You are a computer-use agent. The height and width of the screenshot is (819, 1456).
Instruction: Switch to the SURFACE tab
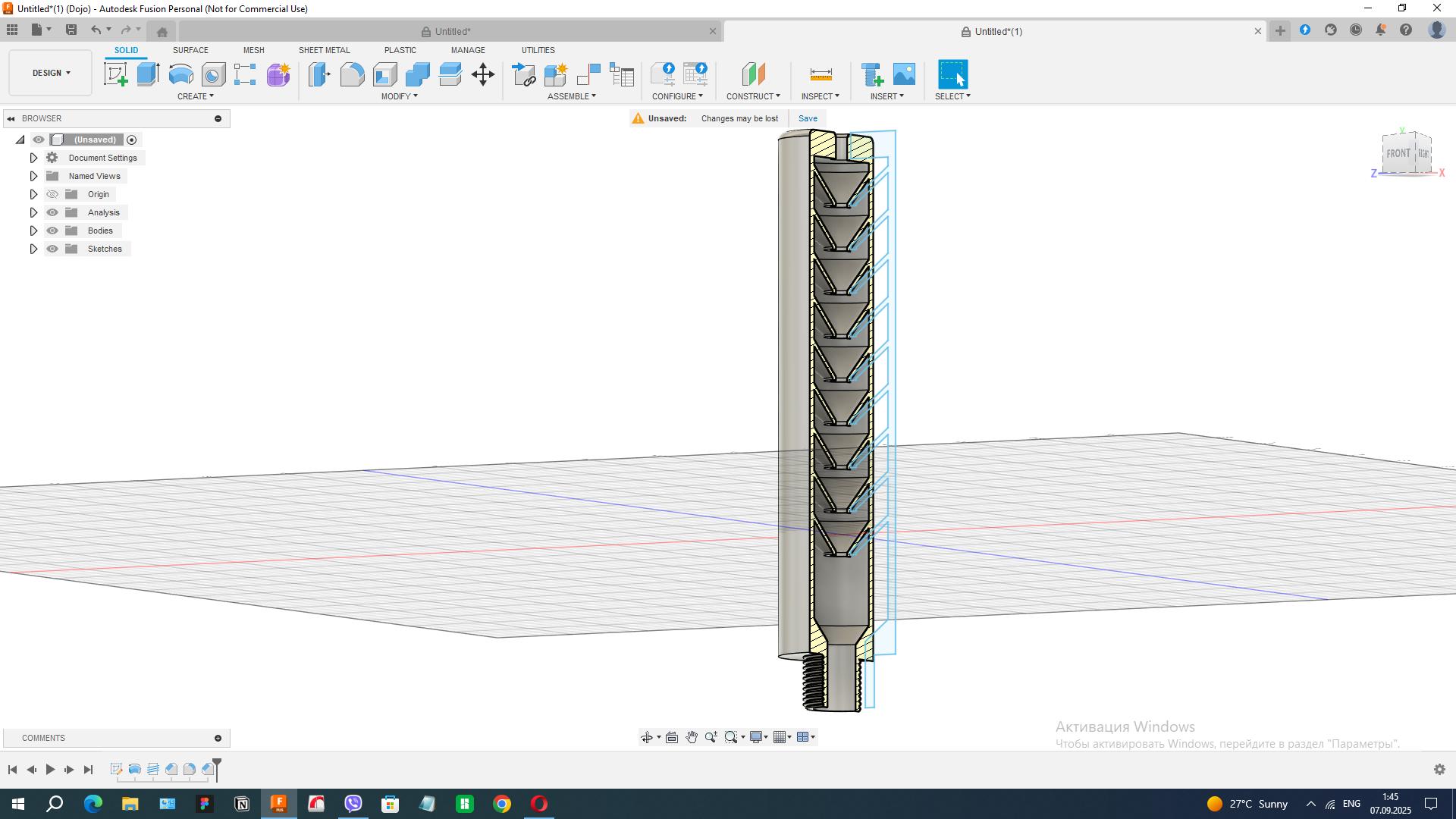click(190, 50)
